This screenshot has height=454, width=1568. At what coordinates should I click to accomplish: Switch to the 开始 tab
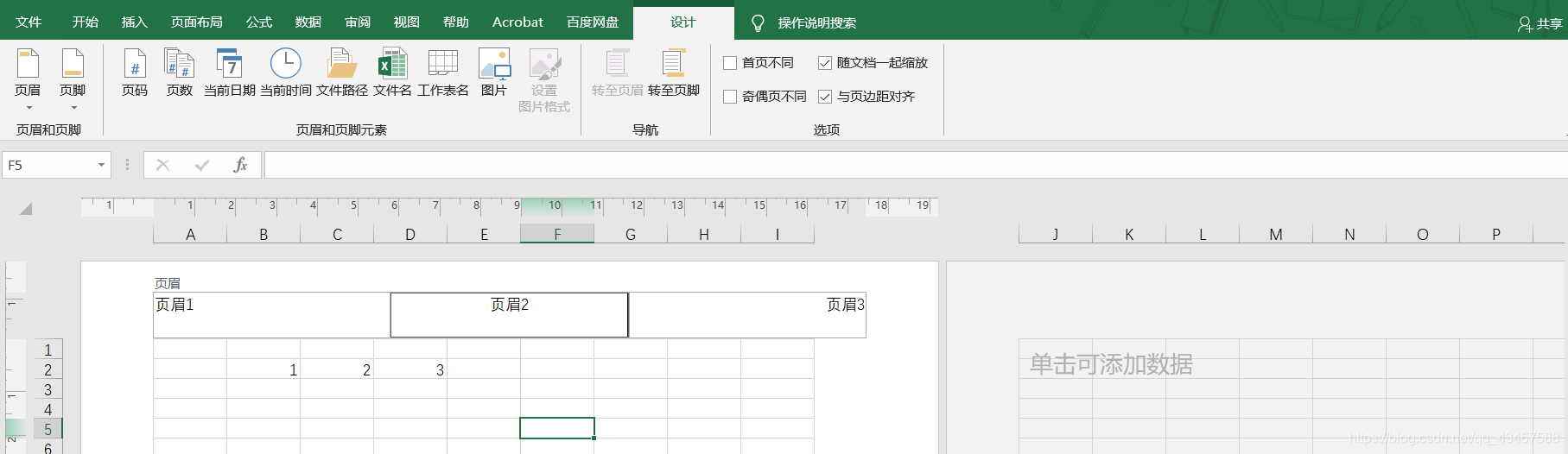pos(86,22)
